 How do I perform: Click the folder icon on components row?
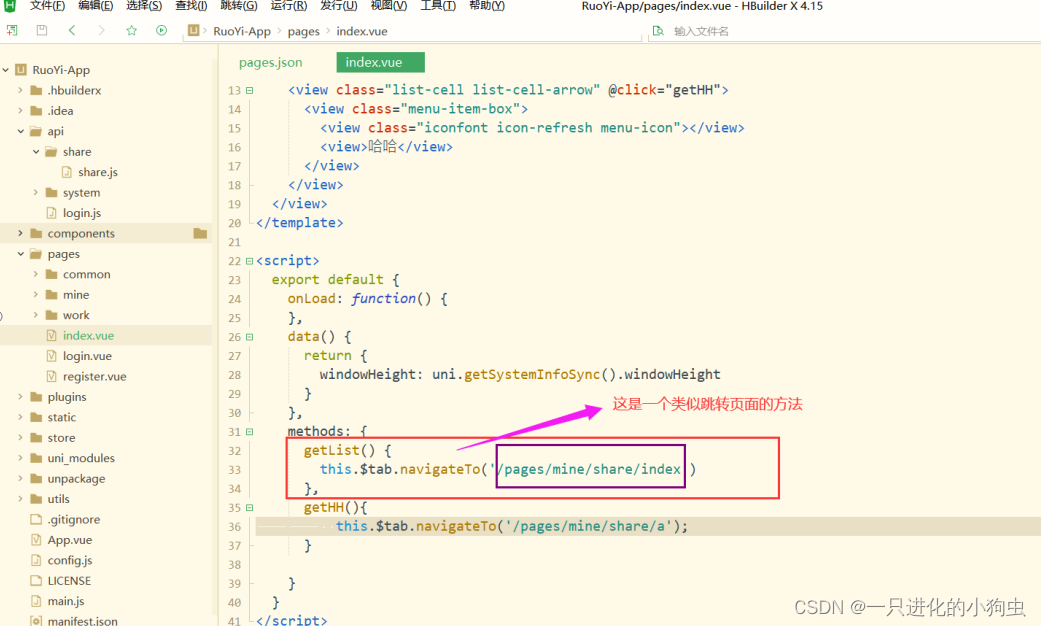pos(200,234)
